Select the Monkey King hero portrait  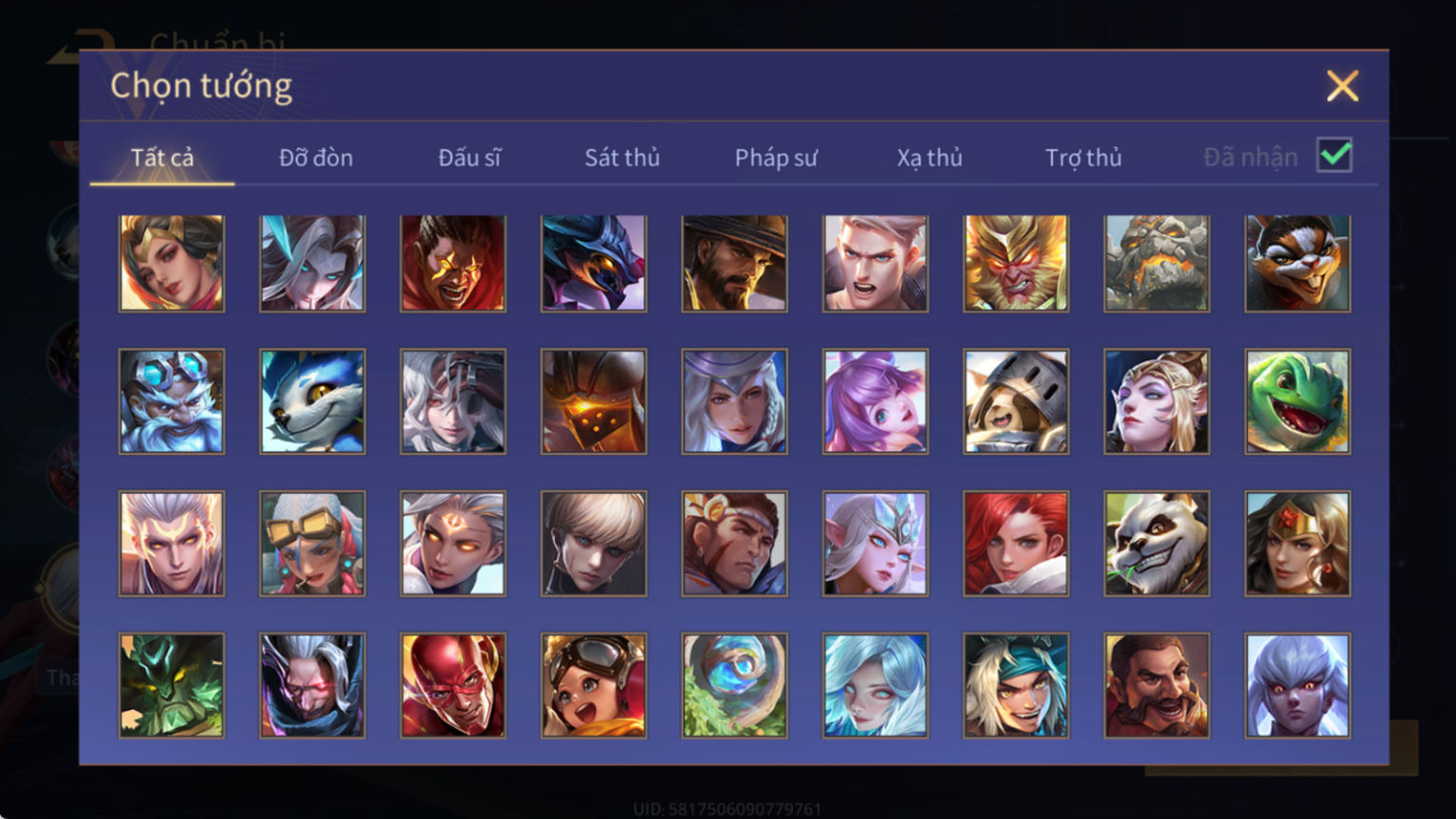click(1016, 263)
